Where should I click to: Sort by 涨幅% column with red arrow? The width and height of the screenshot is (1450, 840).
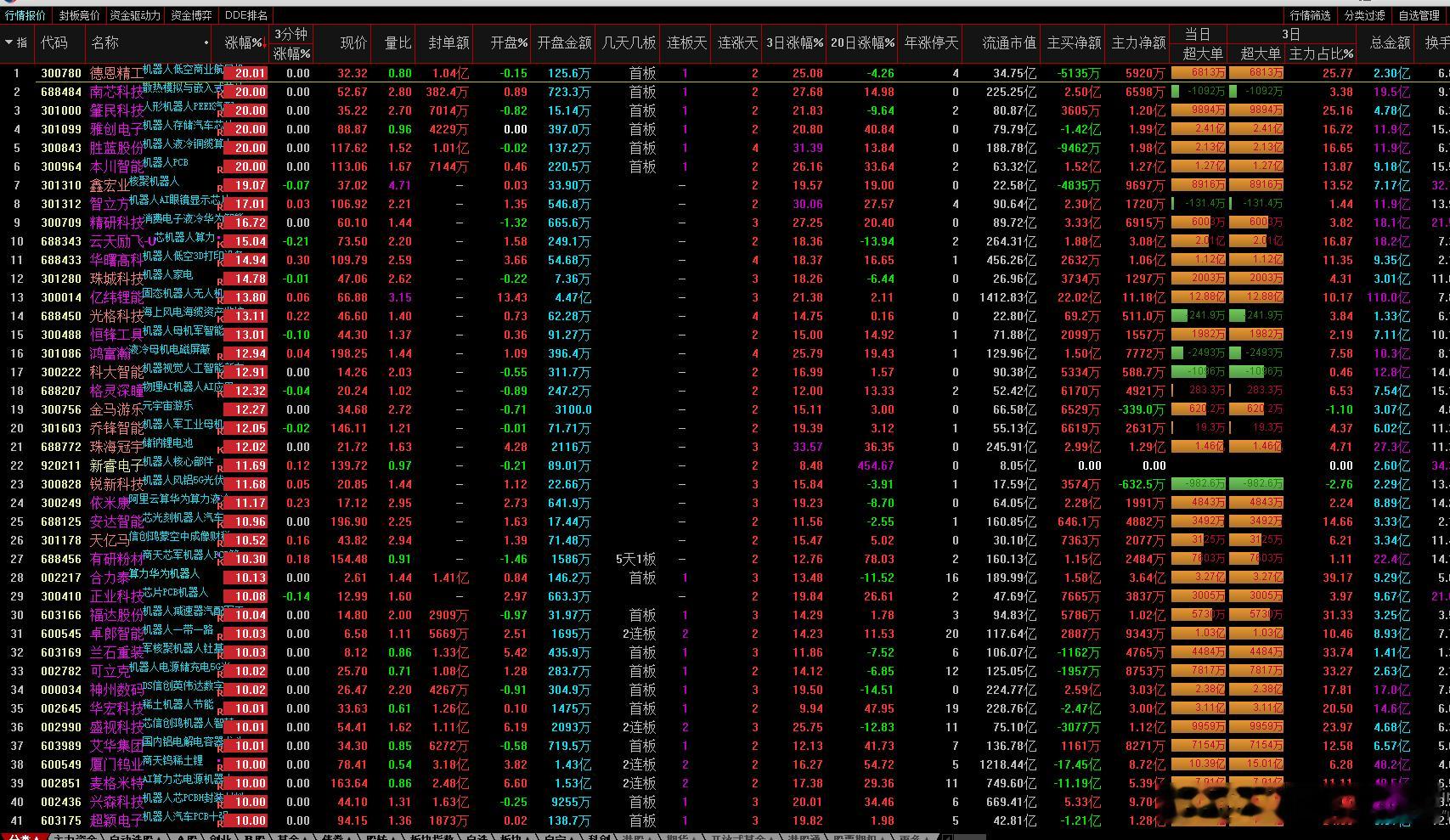tap(244, 42)
